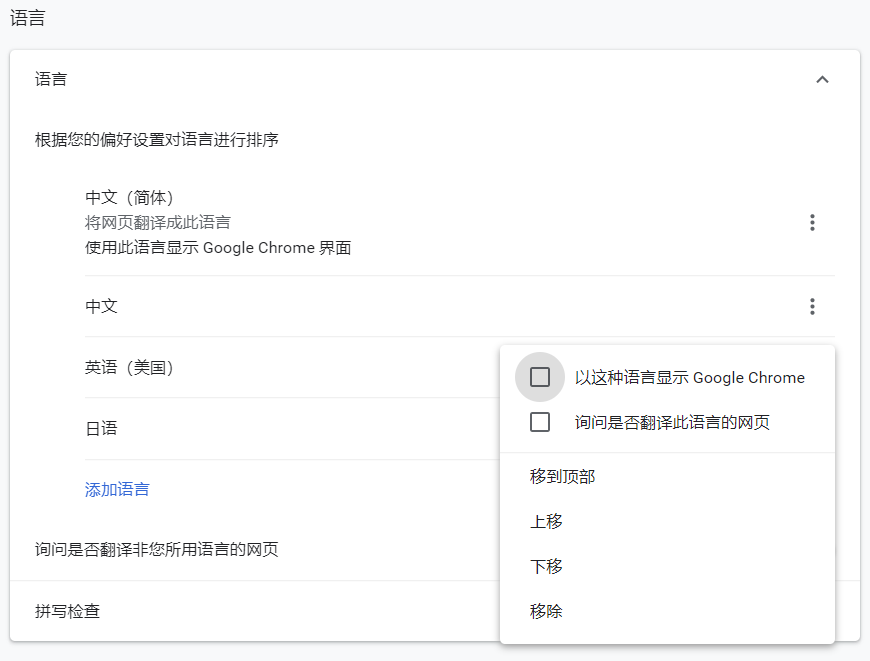The image size is (870, 661).
Task: Enable the 询问是否翻译此语言的网页 checkbox
Action: (540, 422)
